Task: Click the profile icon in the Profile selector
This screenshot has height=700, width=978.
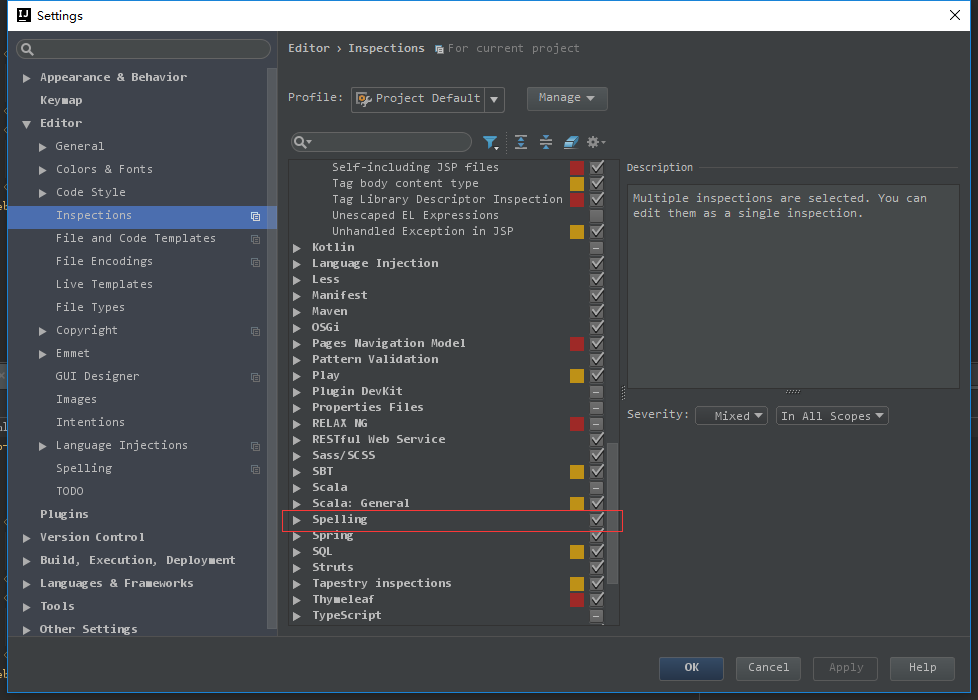Action: [x=366, y=99]
